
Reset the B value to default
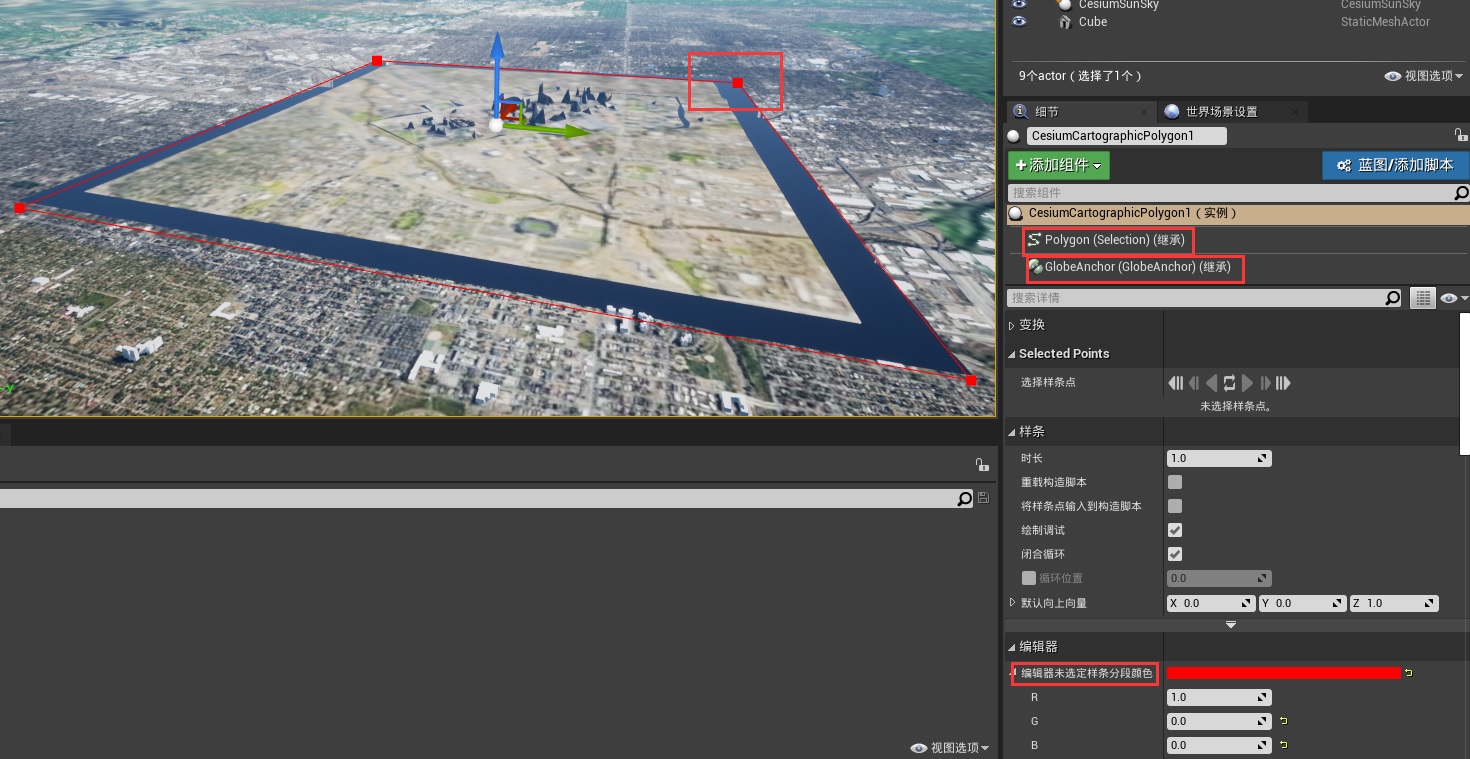[x=1283, y=745]
